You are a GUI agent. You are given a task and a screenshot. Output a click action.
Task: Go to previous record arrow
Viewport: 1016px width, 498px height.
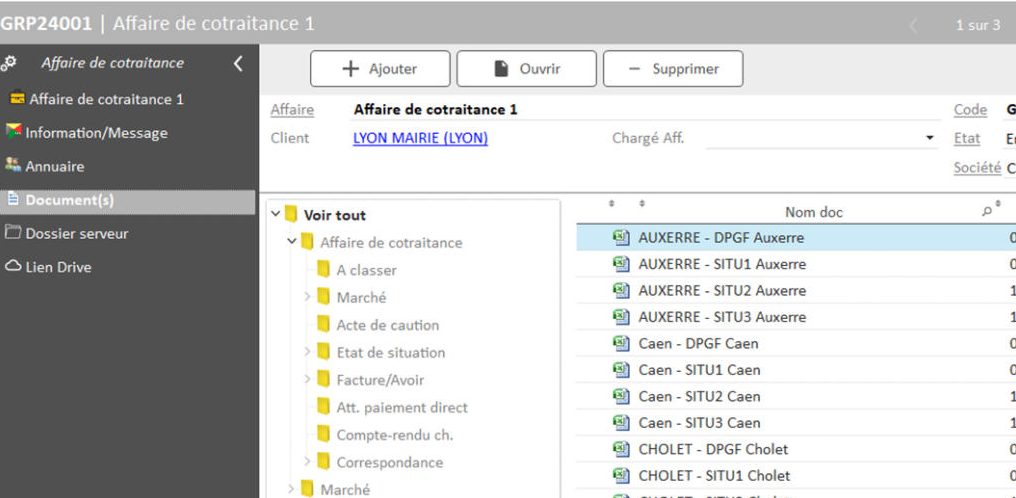click(x=914, y=26)
